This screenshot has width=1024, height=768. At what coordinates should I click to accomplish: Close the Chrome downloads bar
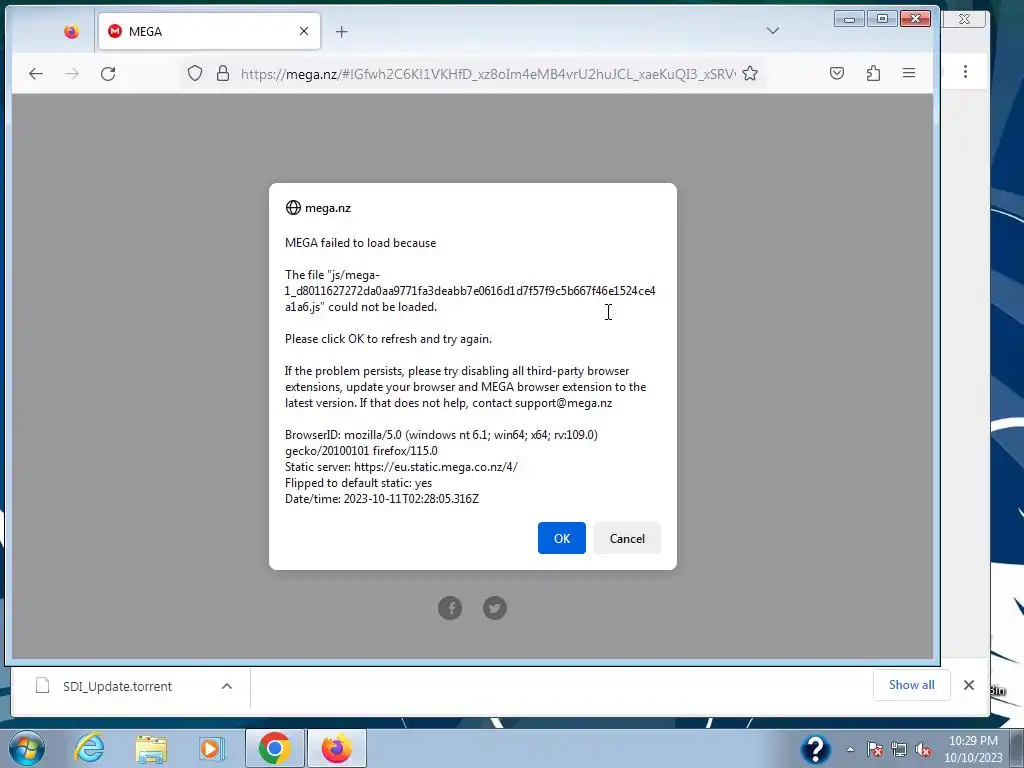coord(968,685)
